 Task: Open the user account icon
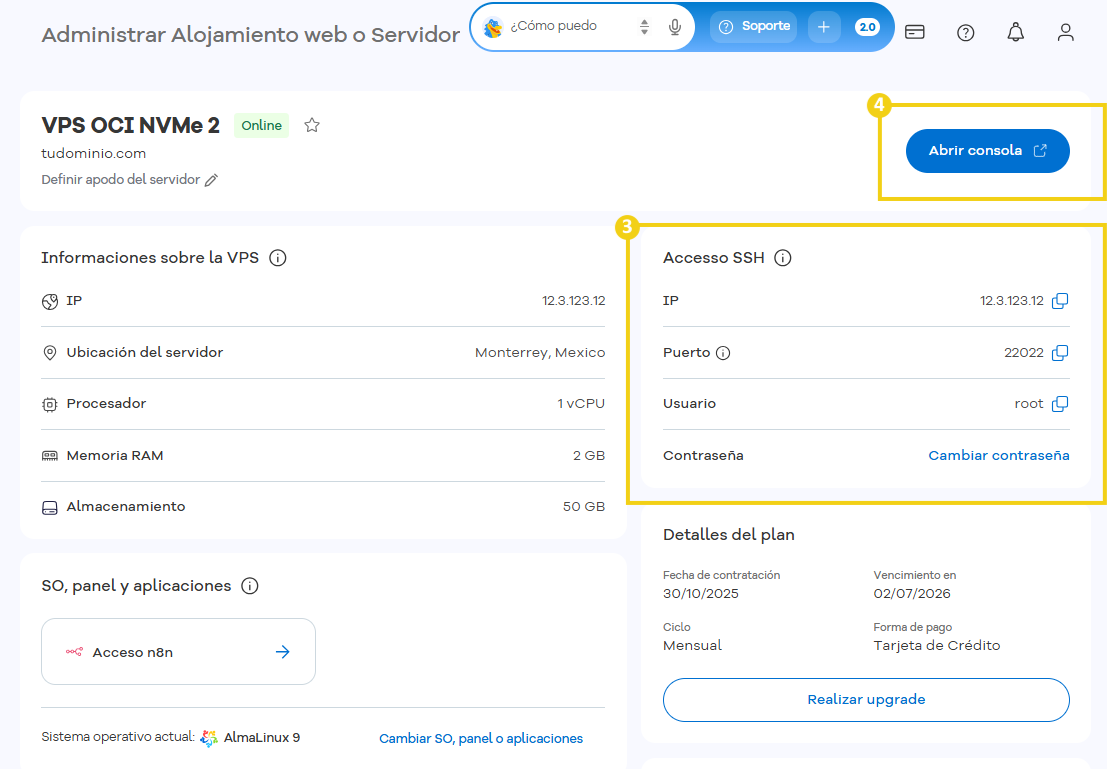(1065, 32)
